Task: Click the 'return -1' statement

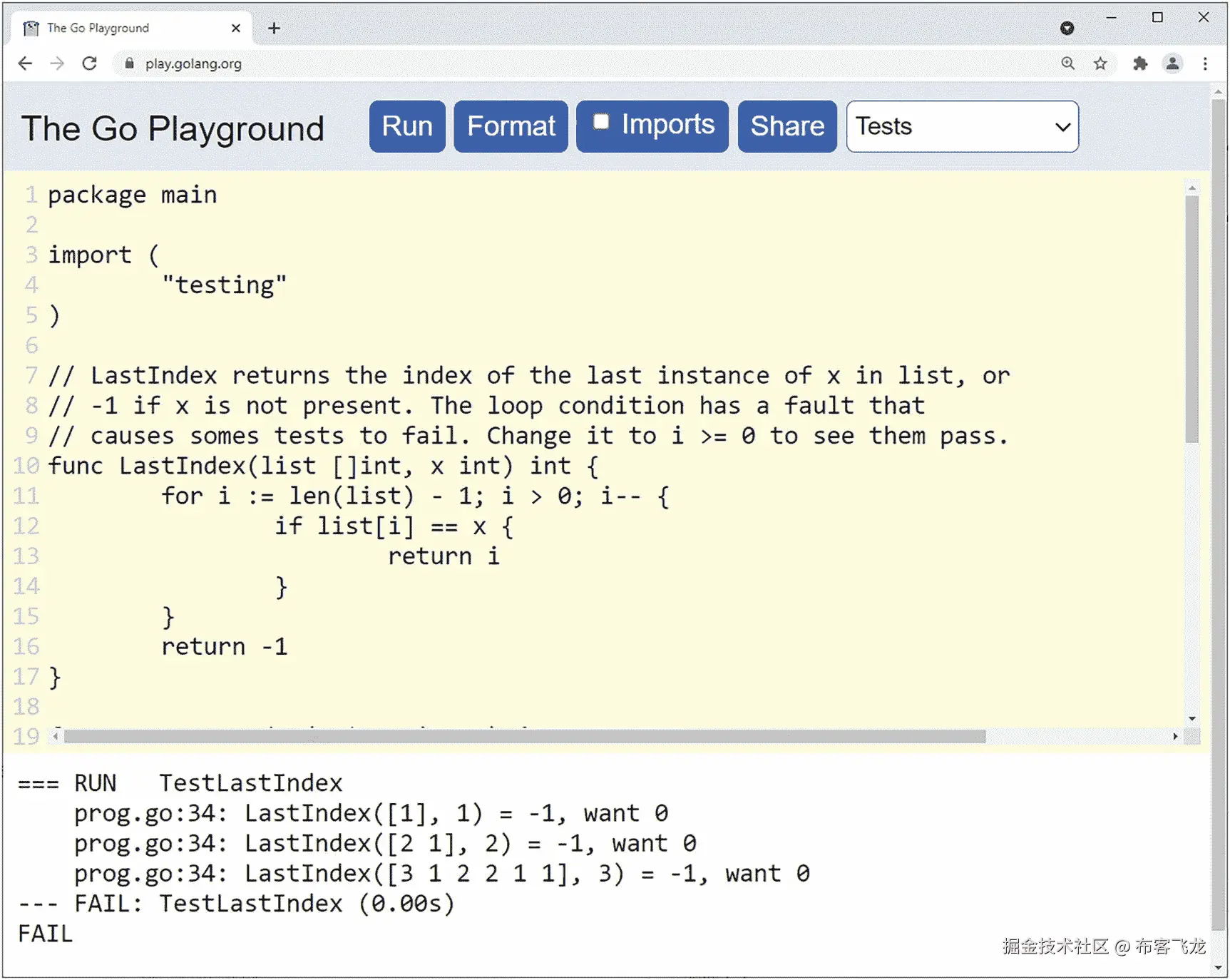Action: click(224, 646)
